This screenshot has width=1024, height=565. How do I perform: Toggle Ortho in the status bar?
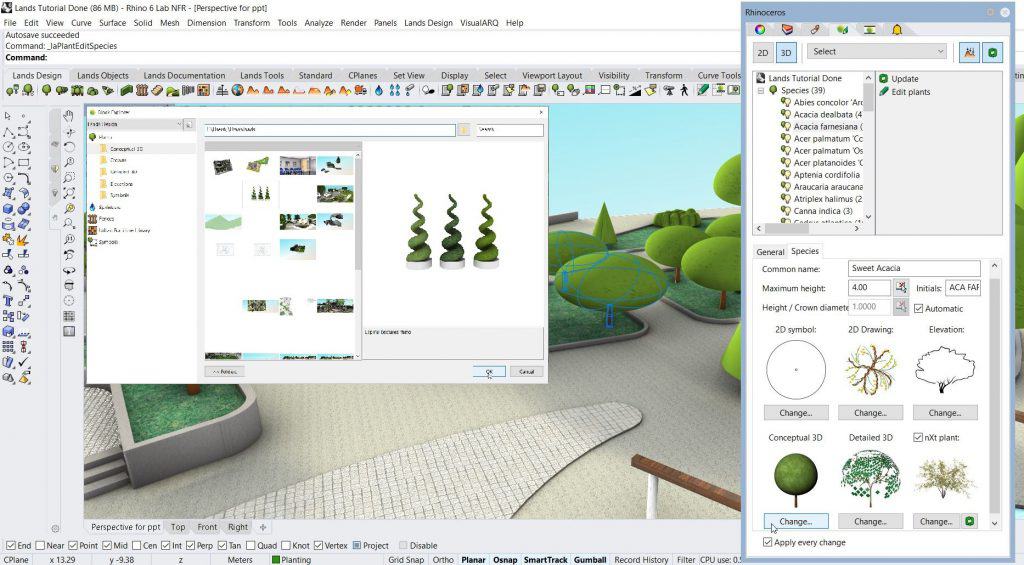pyautogui.click(x=443, y=560)
